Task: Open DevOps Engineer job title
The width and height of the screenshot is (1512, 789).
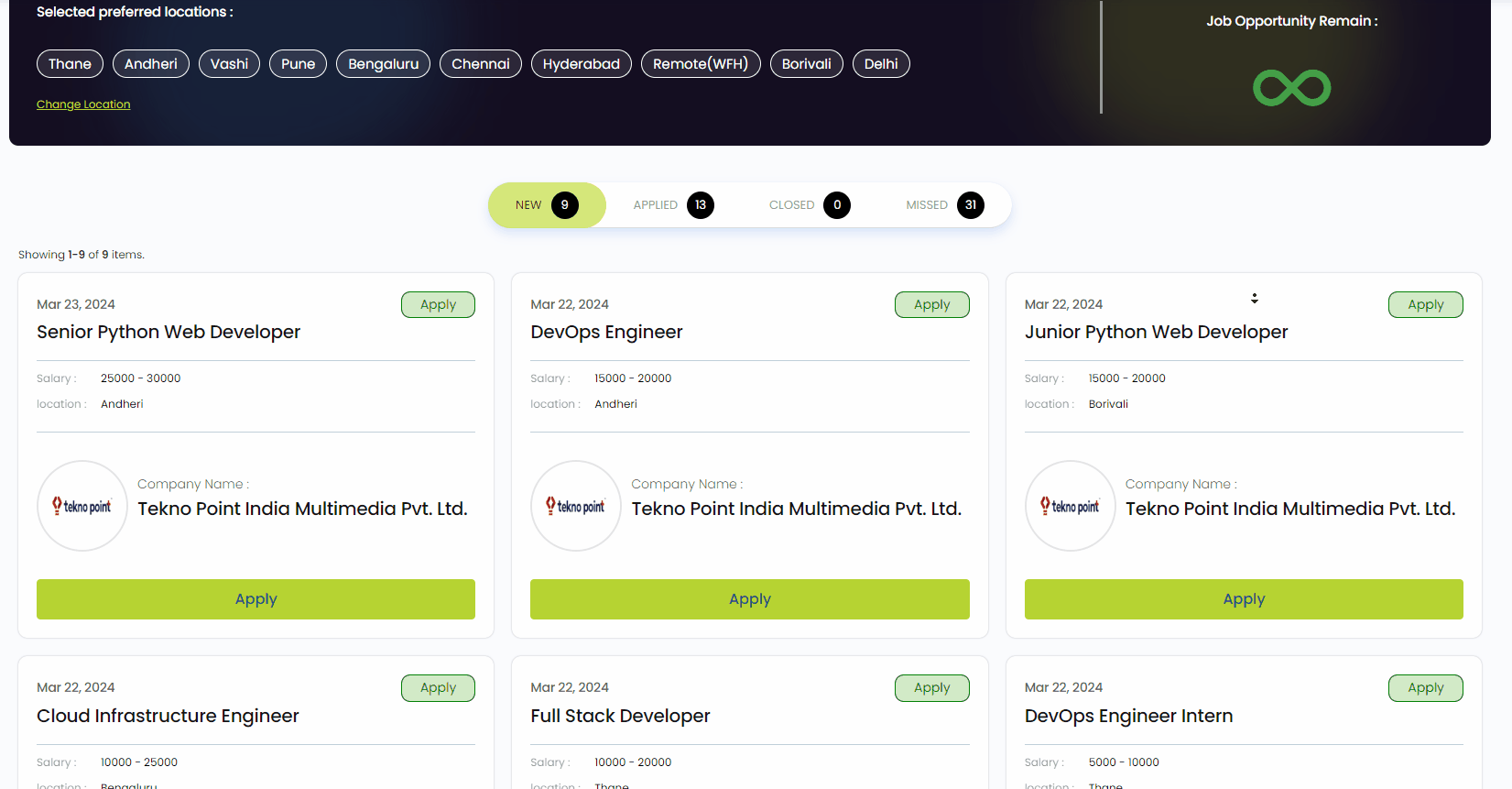Action: tap(606, 332)
